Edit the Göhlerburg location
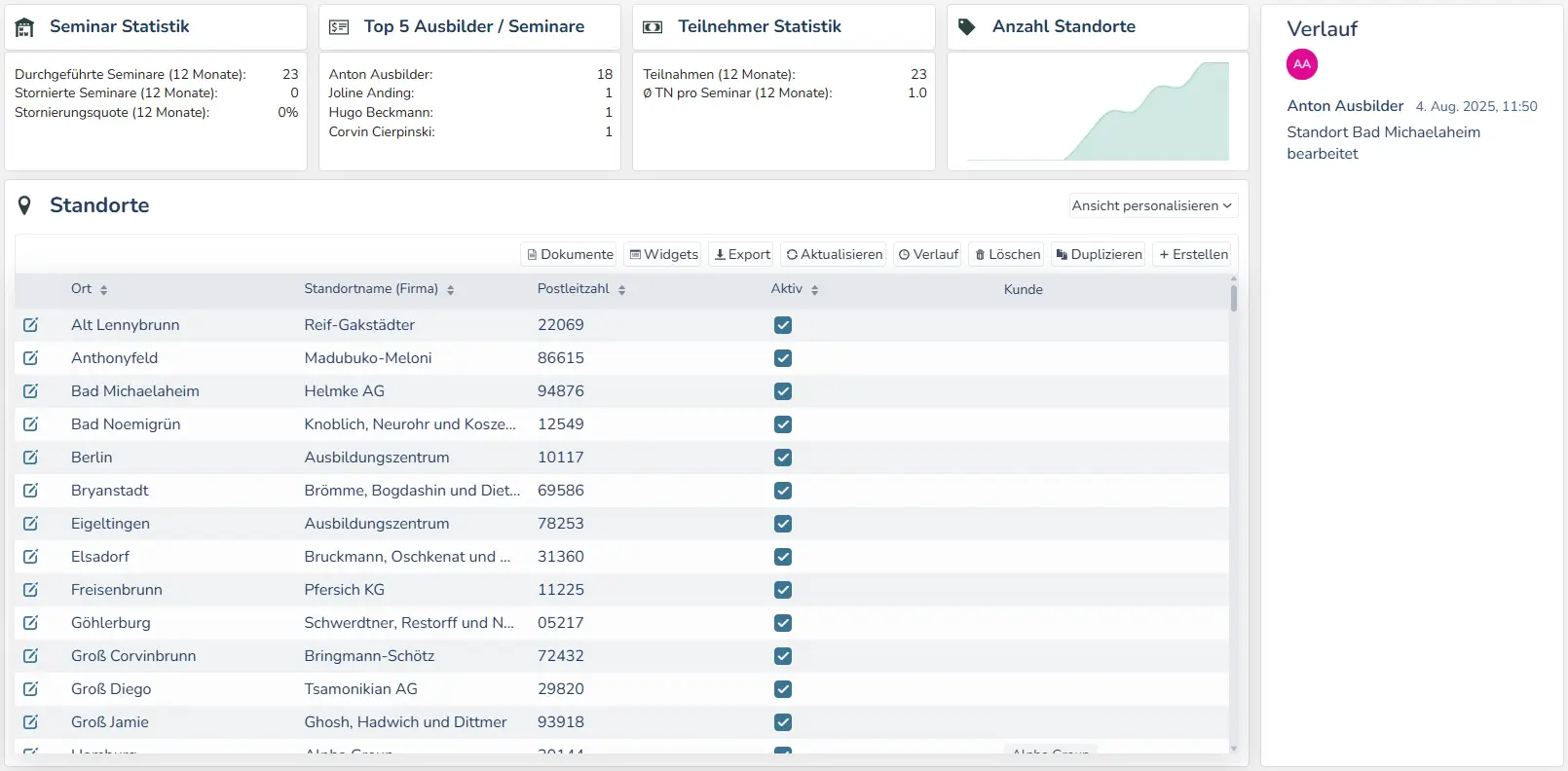 (x=31, y=623)
